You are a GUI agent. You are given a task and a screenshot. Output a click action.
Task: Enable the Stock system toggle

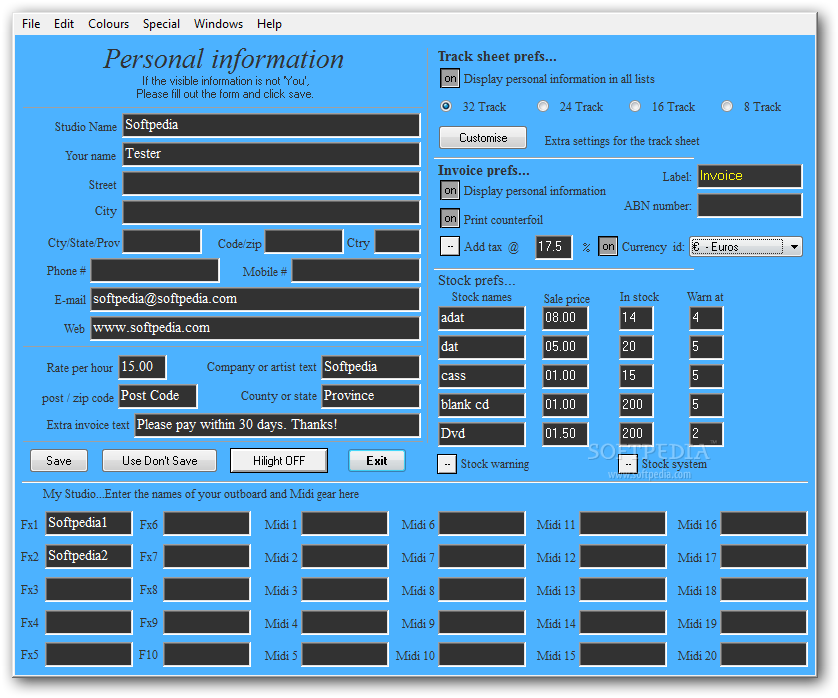coord(628,464)
